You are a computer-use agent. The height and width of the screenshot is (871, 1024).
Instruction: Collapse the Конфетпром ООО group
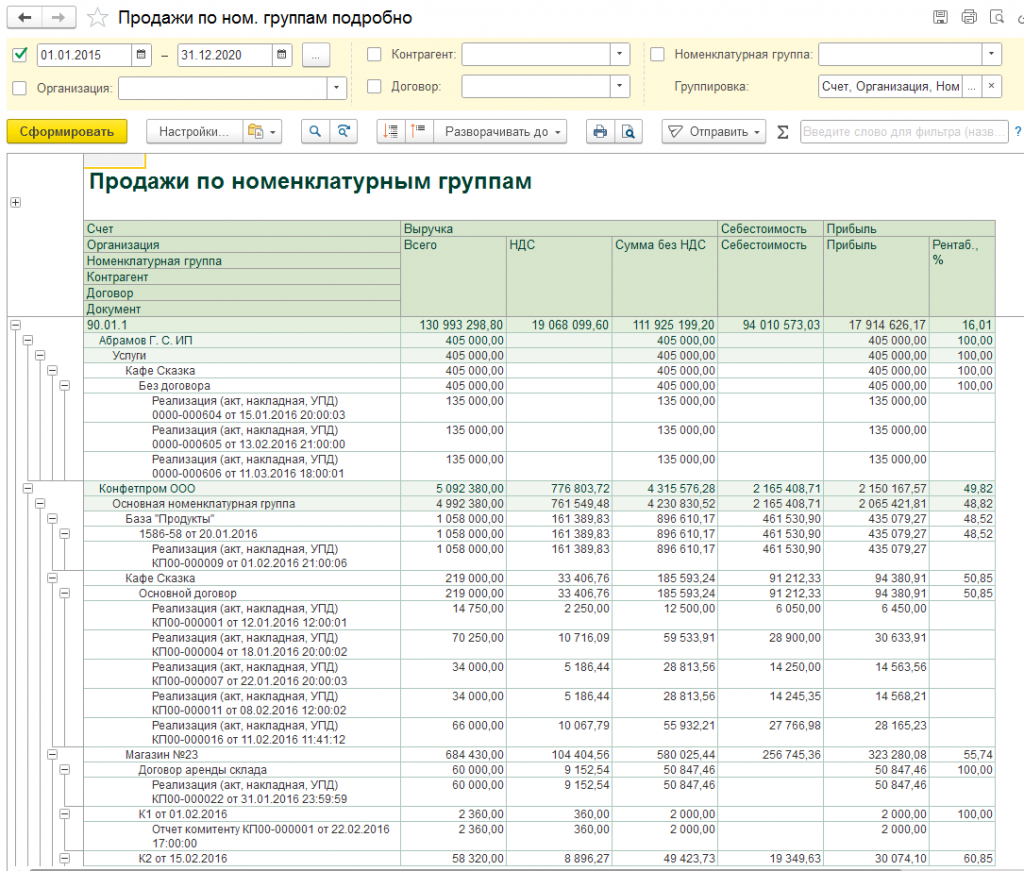pos(27,488)
